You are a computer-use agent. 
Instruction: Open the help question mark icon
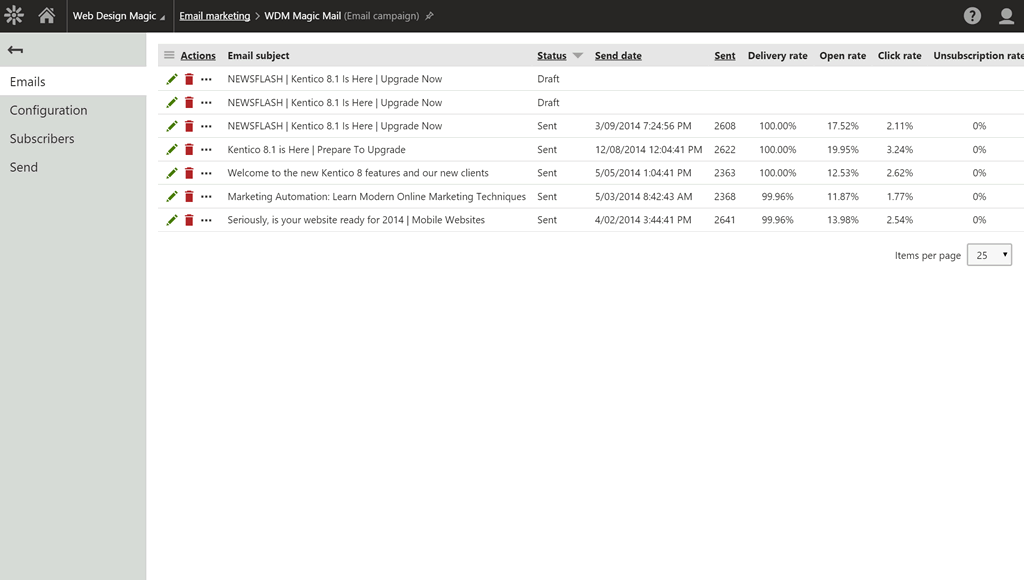click(x=972, y=16)
